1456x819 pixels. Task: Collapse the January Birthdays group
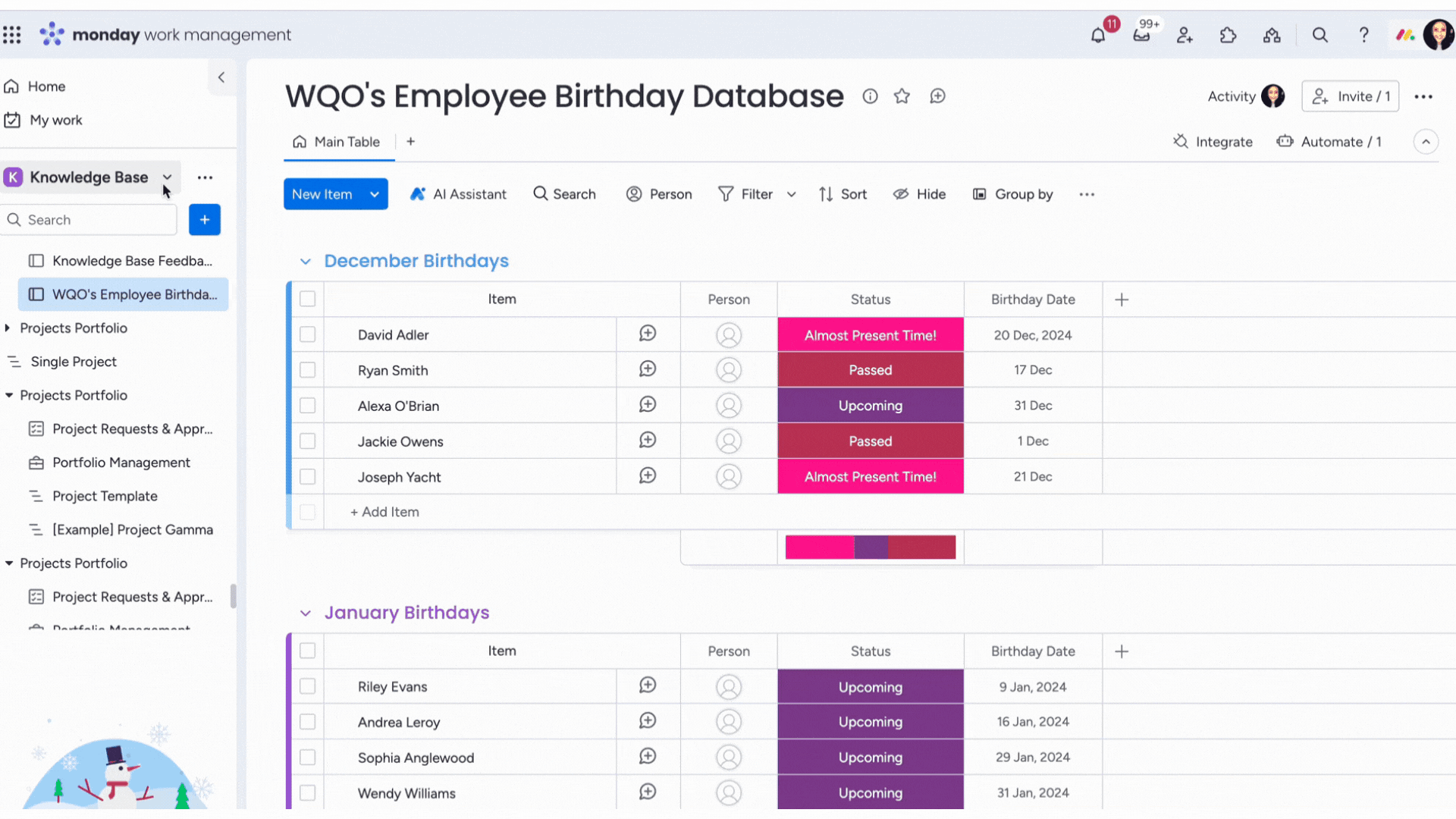306,613
